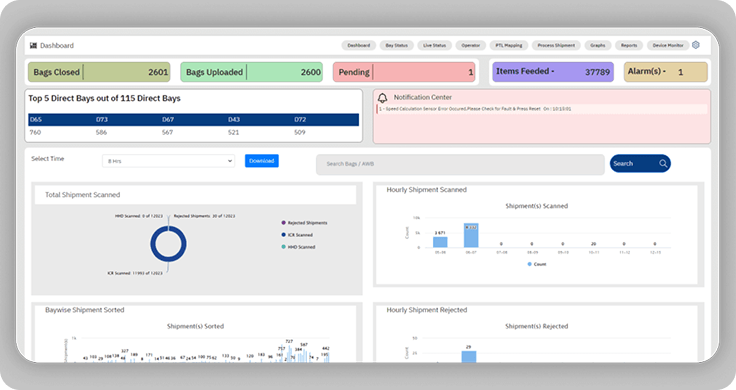Screen dimensions: 736x390
Task: Click the Notification Center bell icon
Action: (383, 98)
